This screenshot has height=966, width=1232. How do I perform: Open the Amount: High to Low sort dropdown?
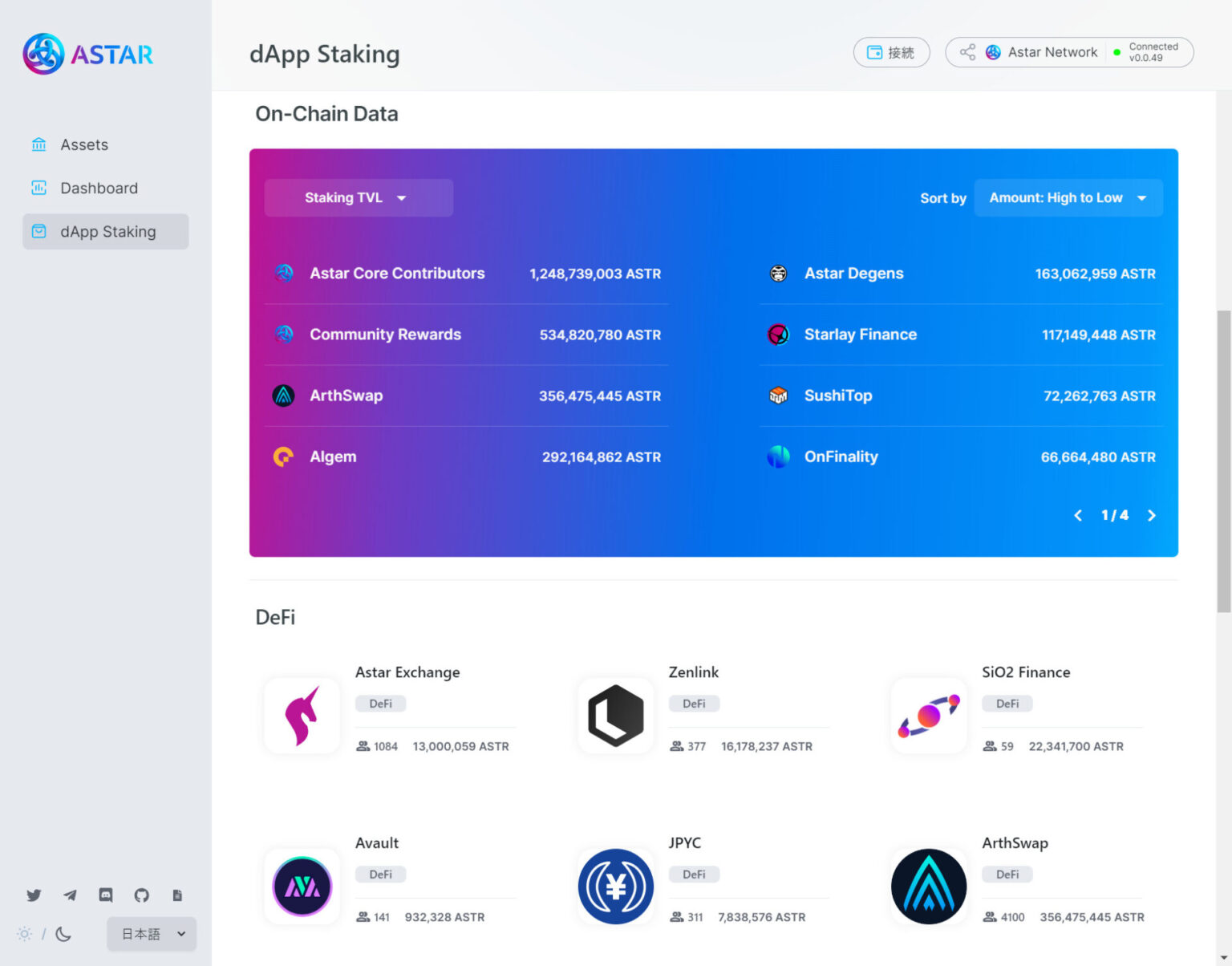tap(1068, 197)
